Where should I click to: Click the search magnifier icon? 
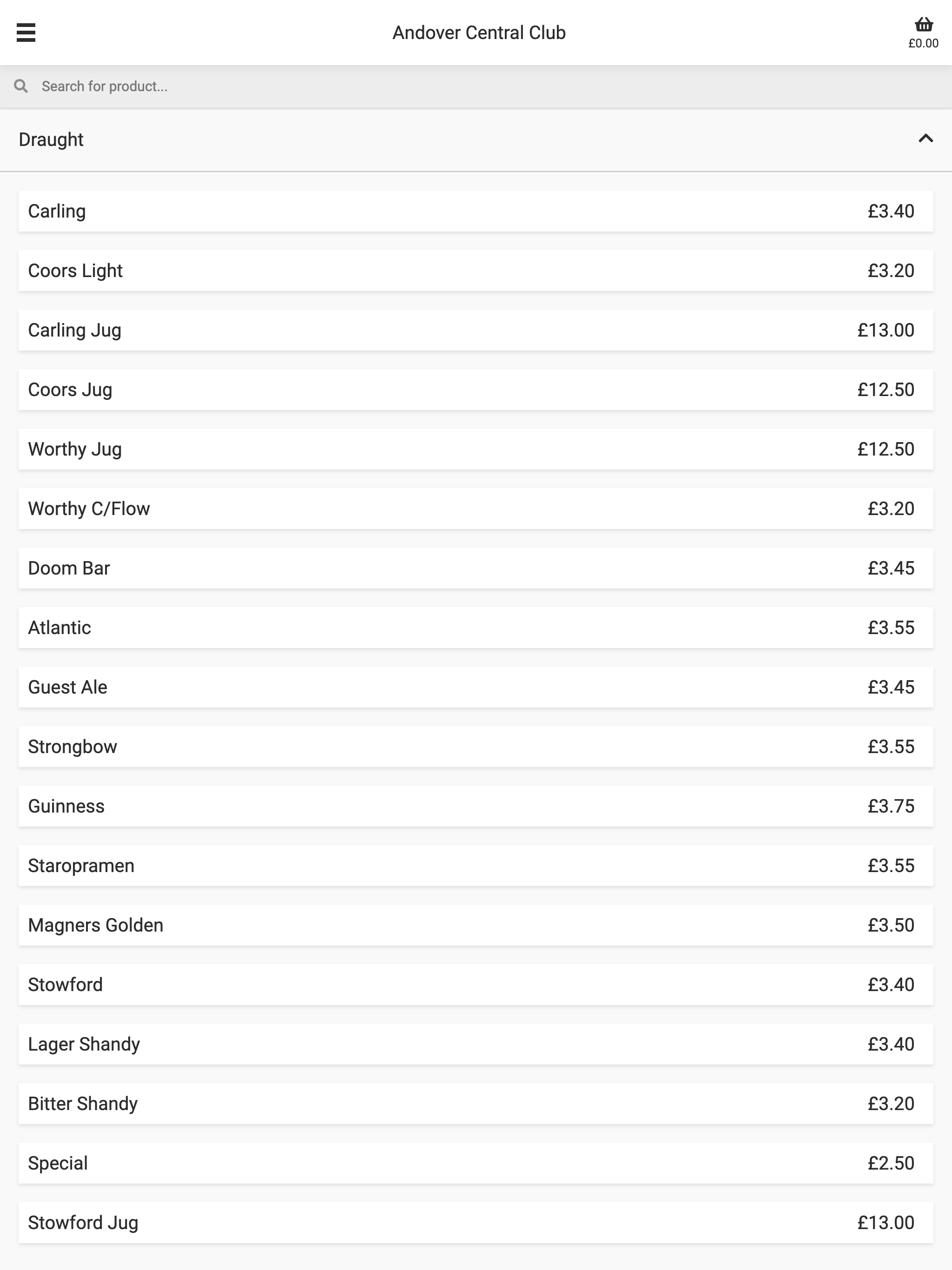pos(21,86)
